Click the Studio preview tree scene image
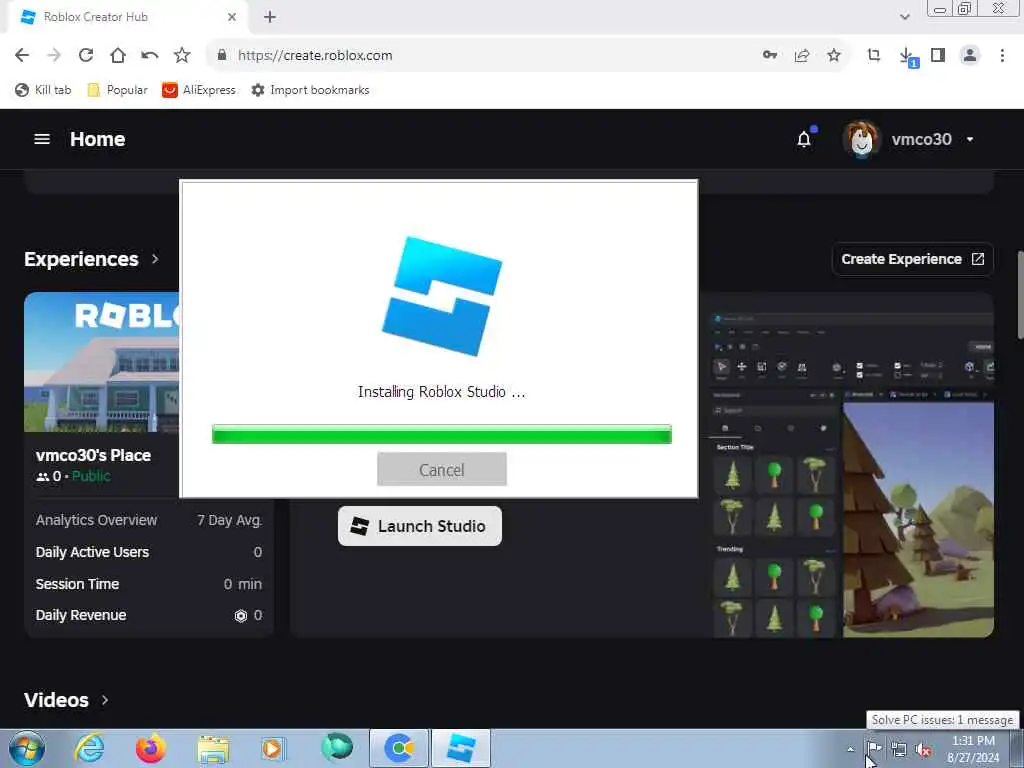1024x768 pixels. coord(918,519)
